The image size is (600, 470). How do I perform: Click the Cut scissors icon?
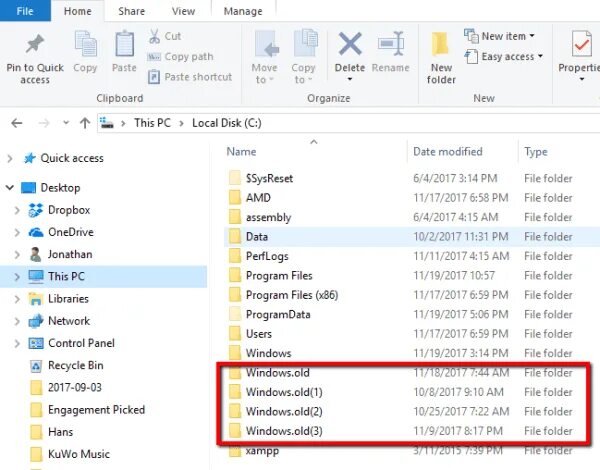(154, 36)
